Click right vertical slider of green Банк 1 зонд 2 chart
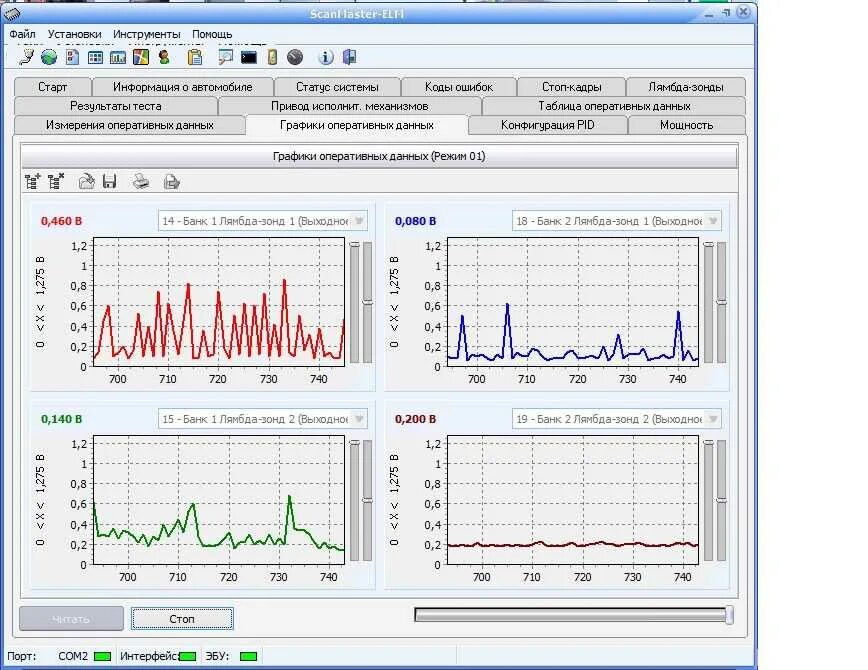 (367, 500)
